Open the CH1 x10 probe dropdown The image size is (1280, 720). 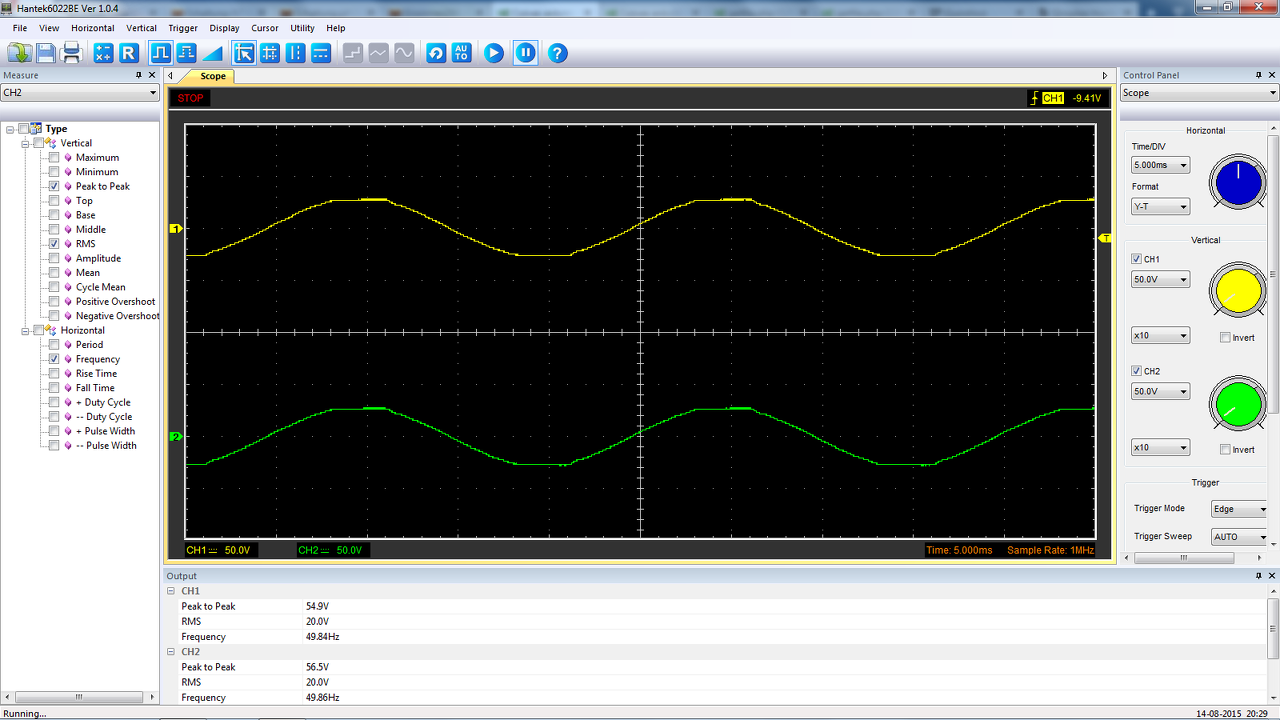pos(1160,336)
